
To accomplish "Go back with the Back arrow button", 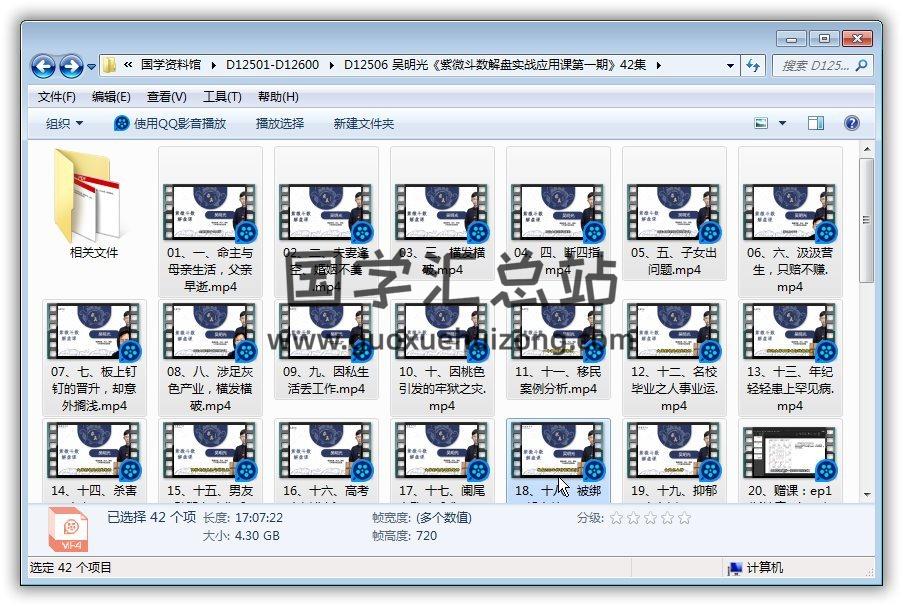I will [43, 66].
